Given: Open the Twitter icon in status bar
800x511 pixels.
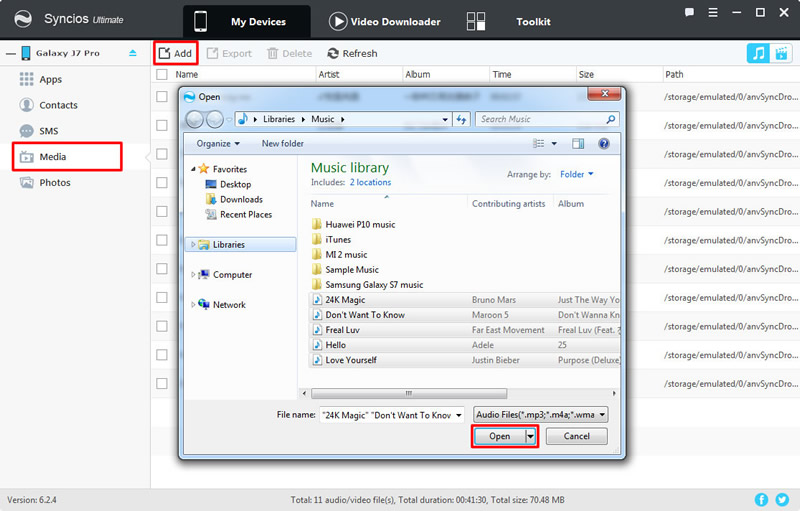Looking at the screenshot, I should coord(782,500).
